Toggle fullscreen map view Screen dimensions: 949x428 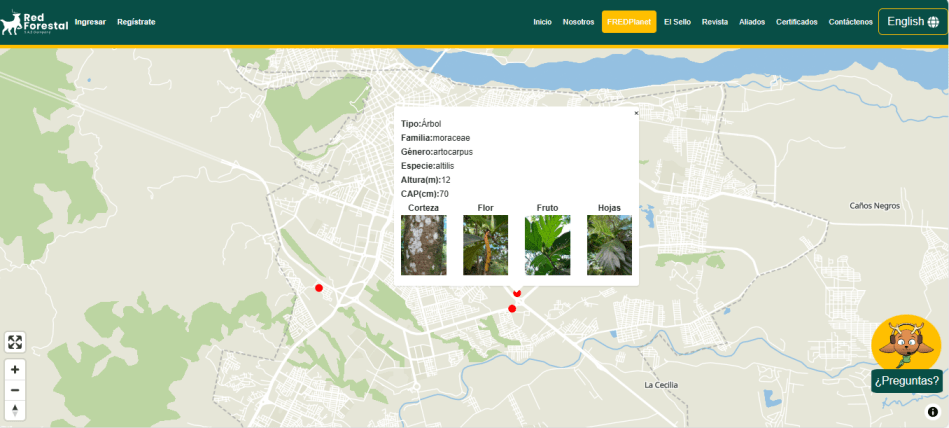click(15, 342)
